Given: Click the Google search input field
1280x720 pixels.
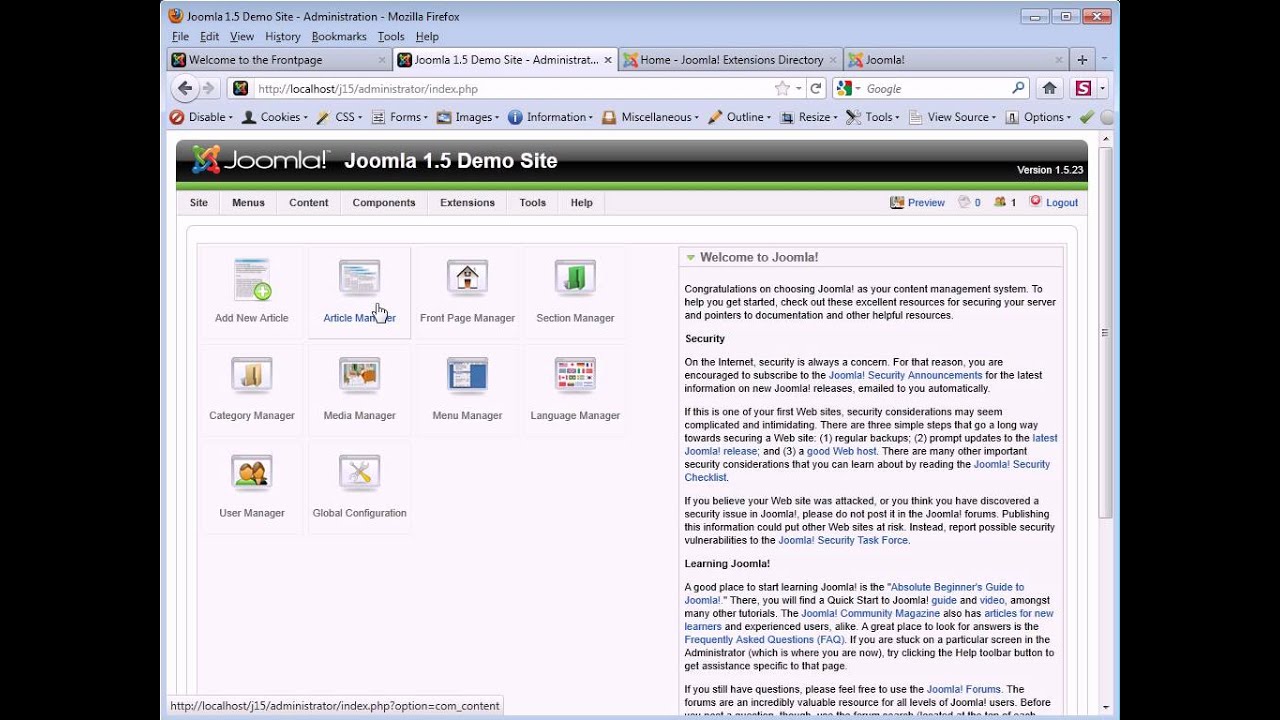Looking at the screenshot, I should (x=936, y=88).
